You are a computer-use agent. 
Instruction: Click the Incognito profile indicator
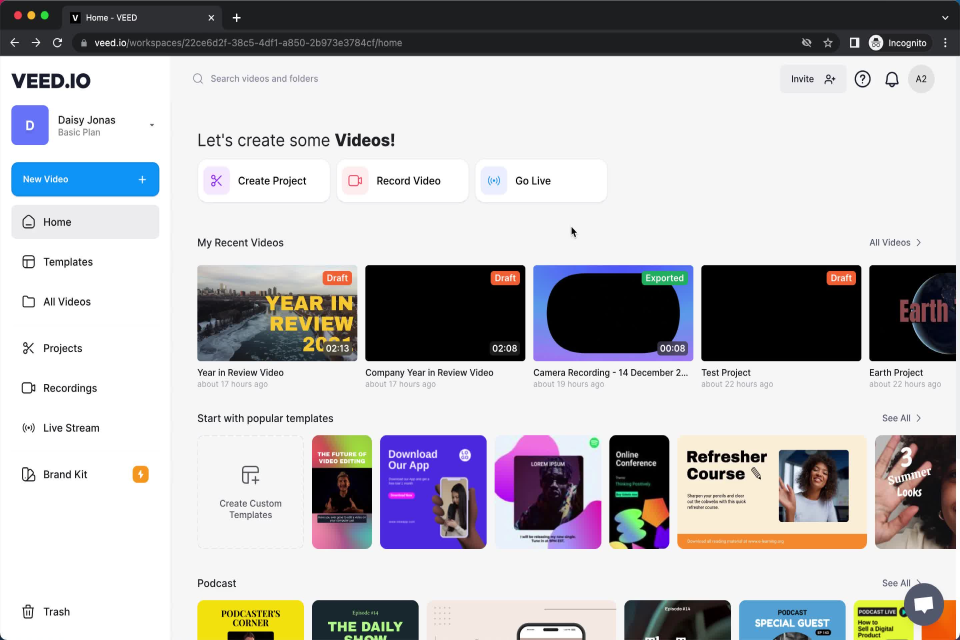pos(898,43)
